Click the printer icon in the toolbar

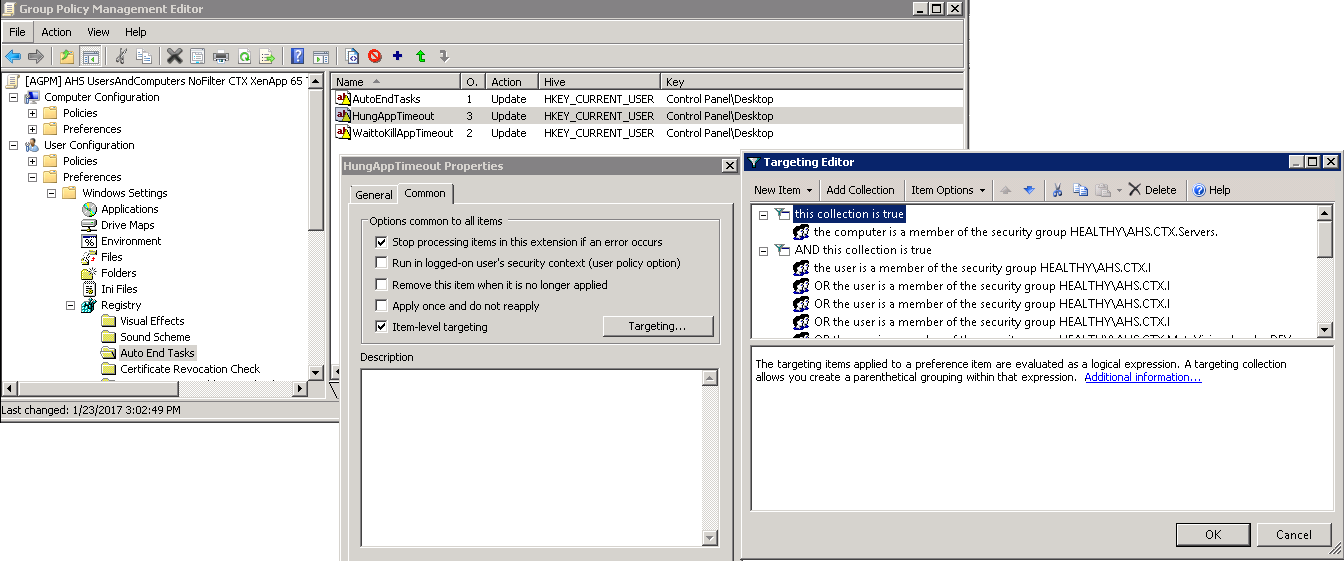[220, 56]
